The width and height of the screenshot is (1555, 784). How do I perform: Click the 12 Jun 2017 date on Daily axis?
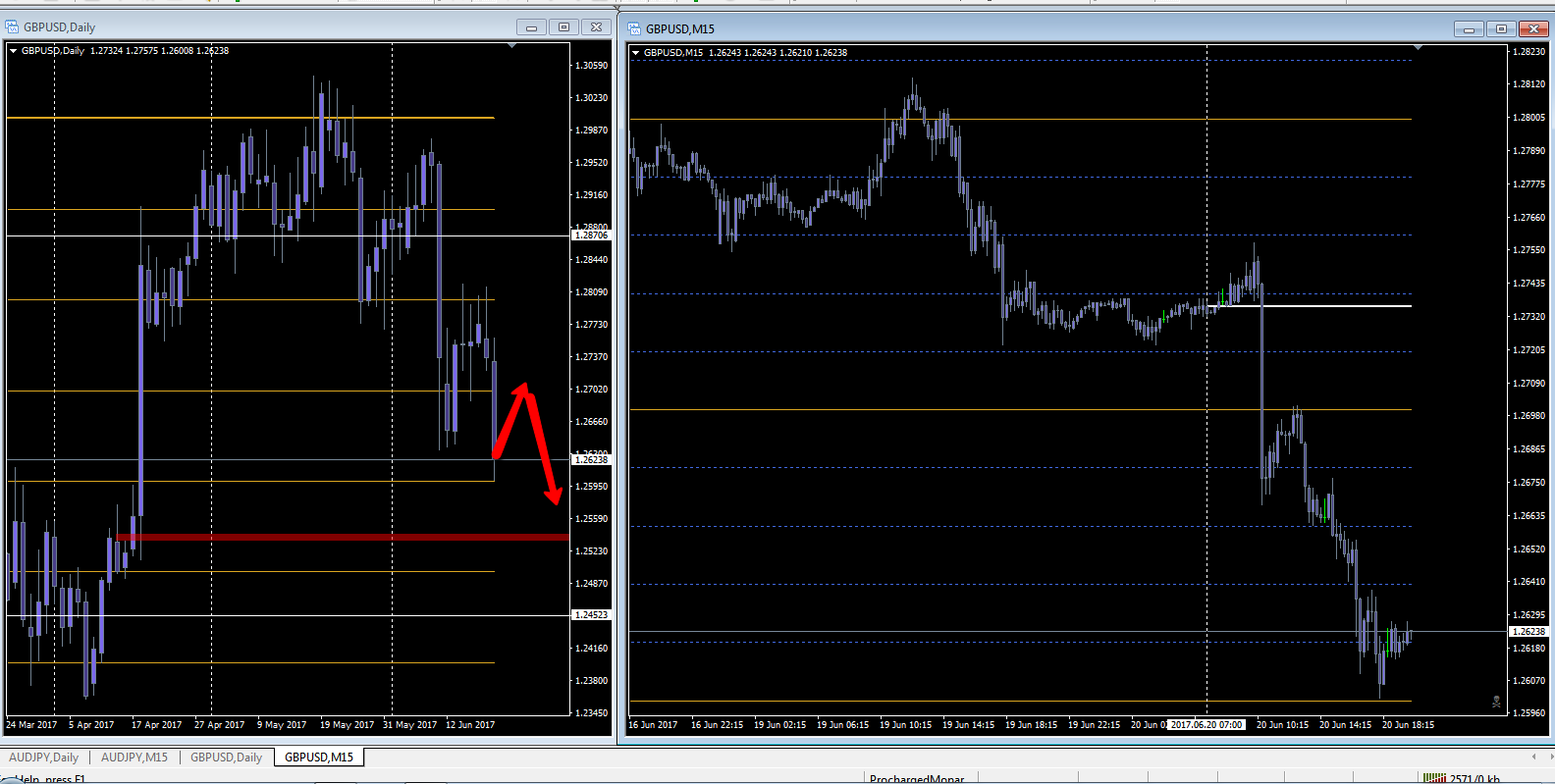470,725
